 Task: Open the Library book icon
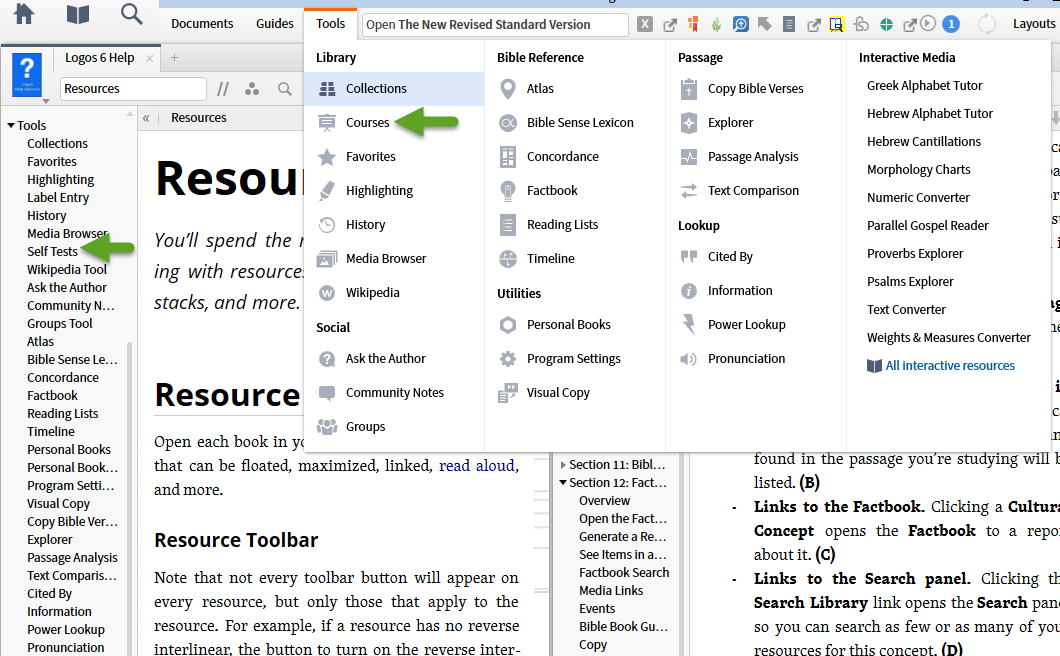[x=78, y=14]
